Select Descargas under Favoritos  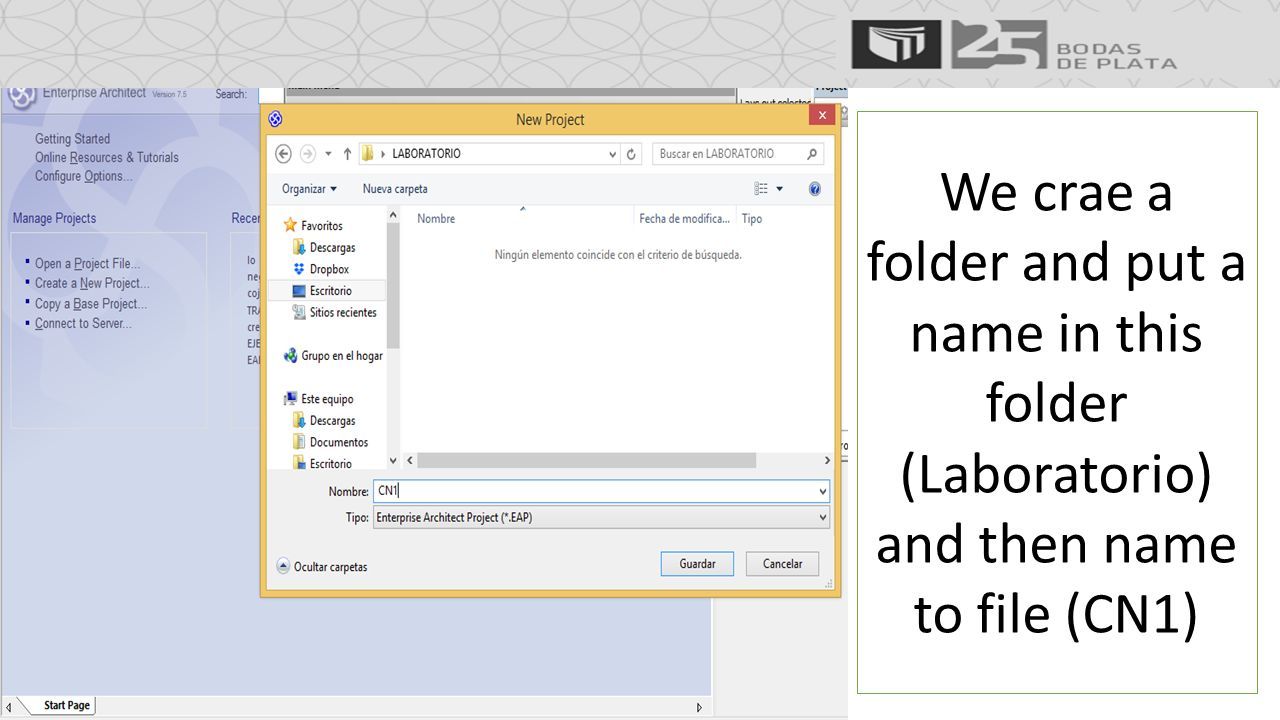[x=332, y=247]
